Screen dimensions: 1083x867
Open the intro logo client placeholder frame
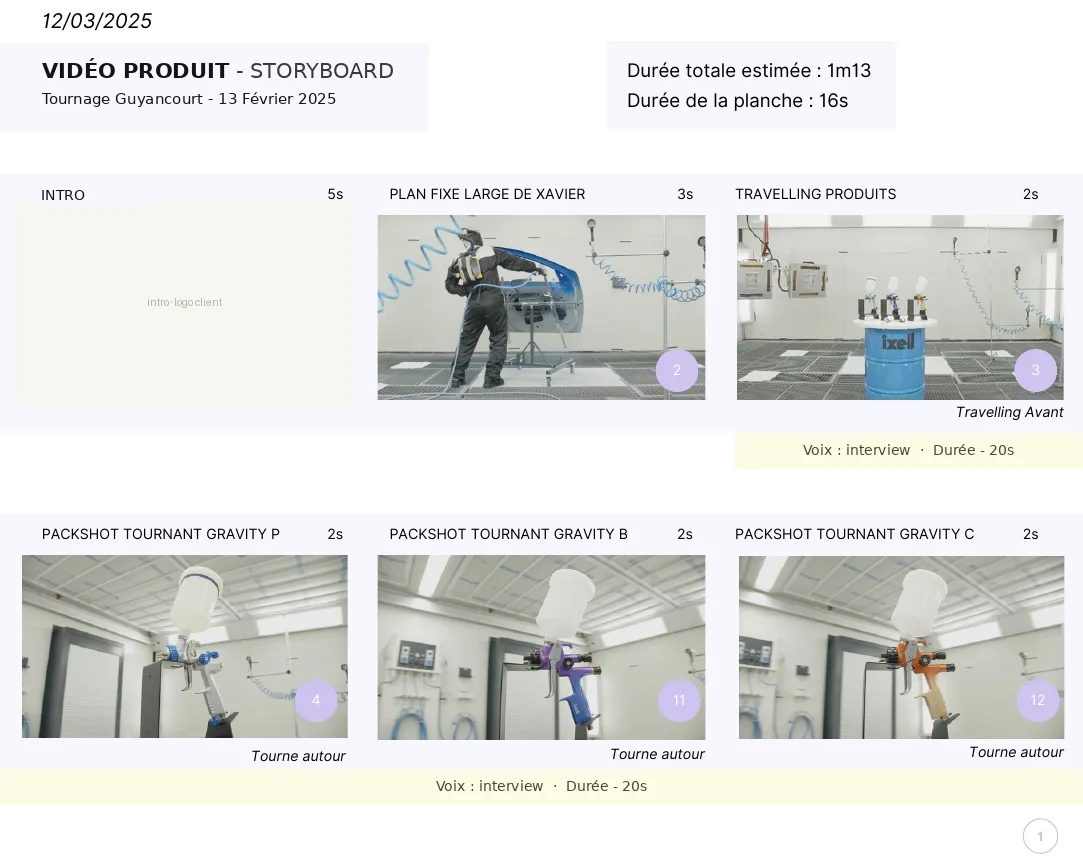click(184, 303)
